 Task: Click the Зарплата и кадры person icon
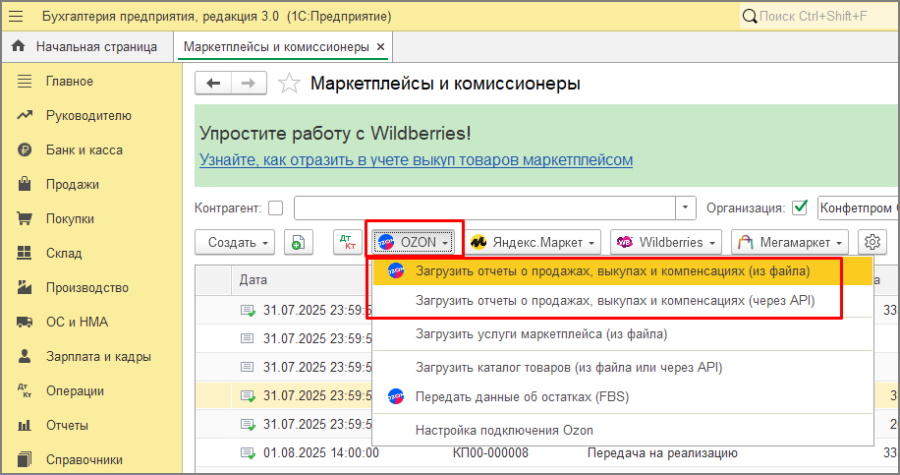(24, 356)
